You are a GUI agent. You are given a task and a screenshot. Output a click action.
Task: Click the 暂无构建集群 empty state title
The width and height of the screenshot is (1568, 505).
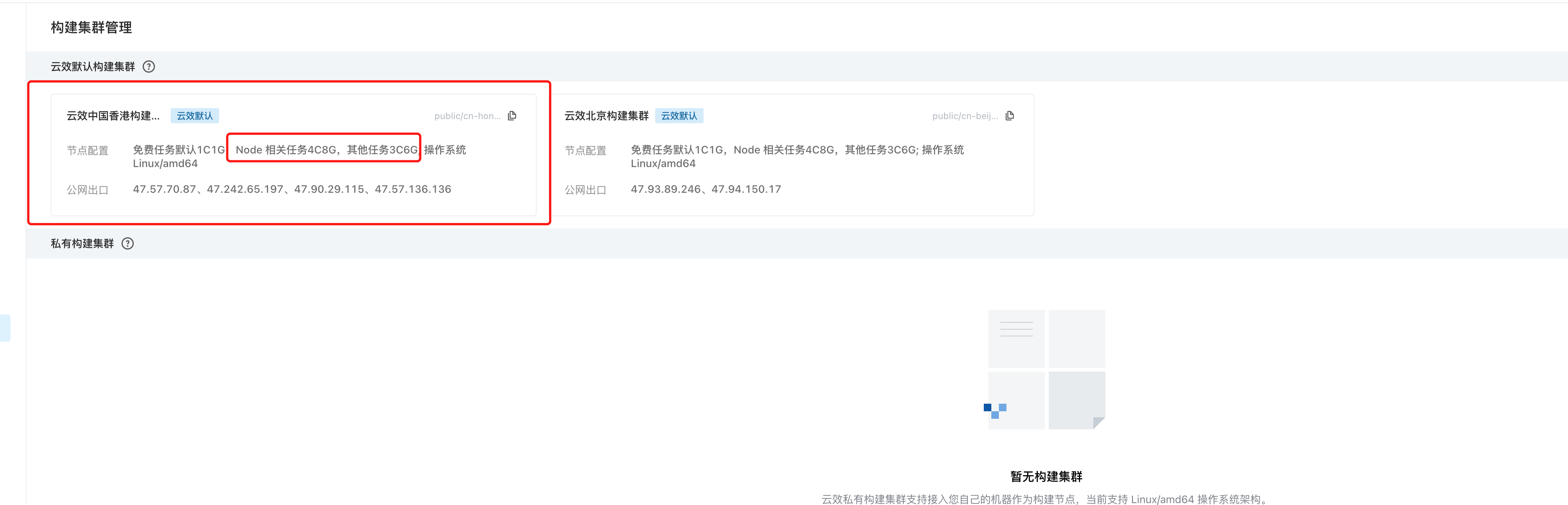pos(1046,476)
